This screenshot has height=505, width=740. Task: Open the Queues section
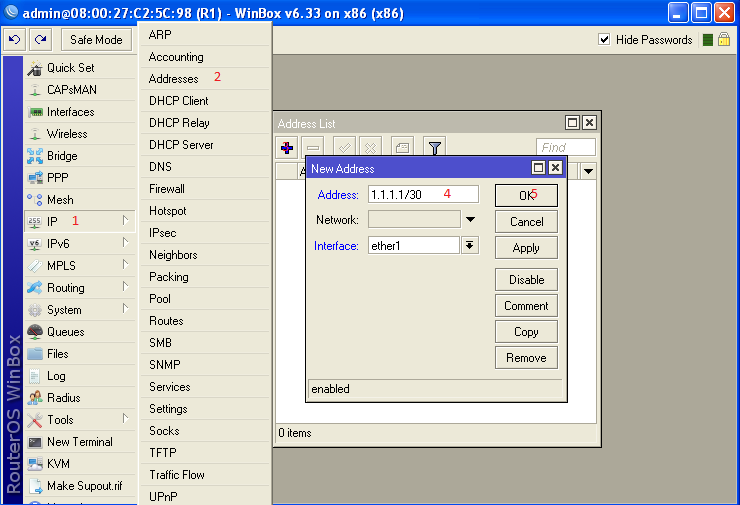tap(80, 332)
